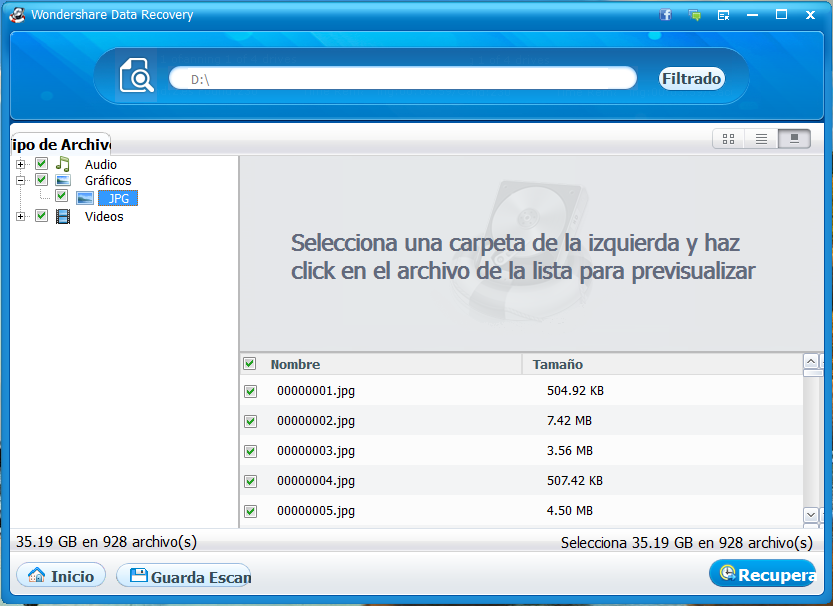Click file list scroll up arrow
833x606 pixels.
click(811, 362)
